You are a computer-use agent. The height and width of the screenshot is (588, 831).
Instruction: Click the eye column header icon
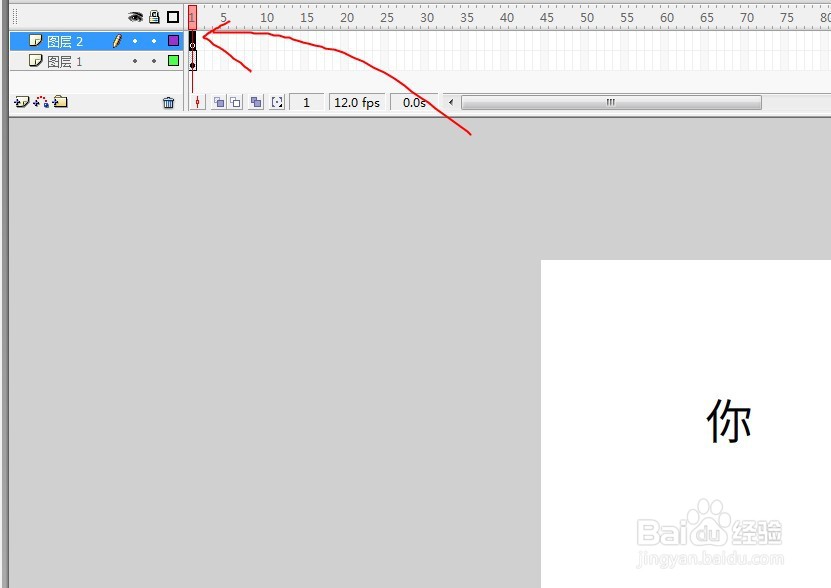point(135,17)
